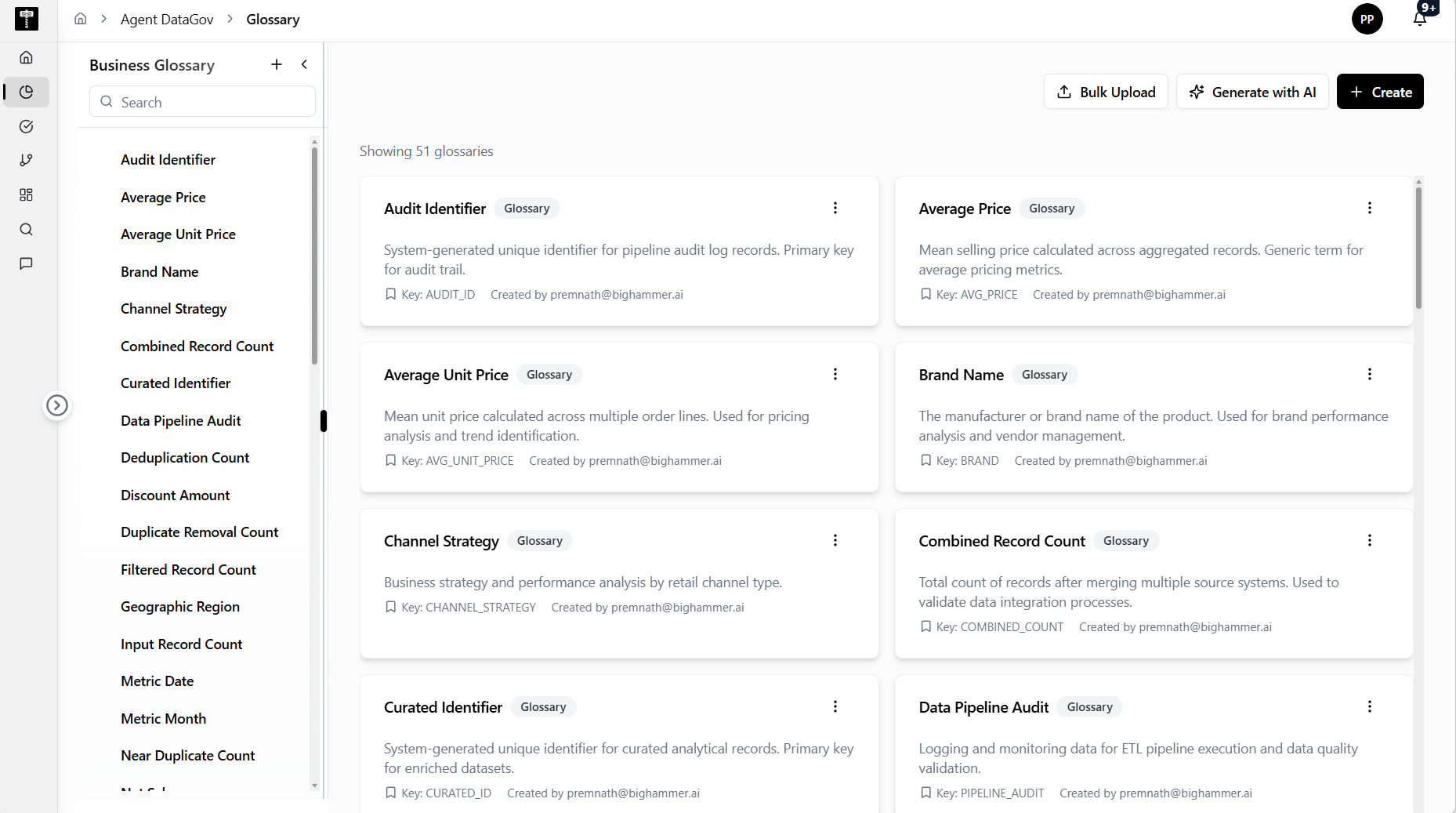This screenshot has width=1456, height=813.
Task: Open the chat bubble sidebar icon
Action: [26, 263]
